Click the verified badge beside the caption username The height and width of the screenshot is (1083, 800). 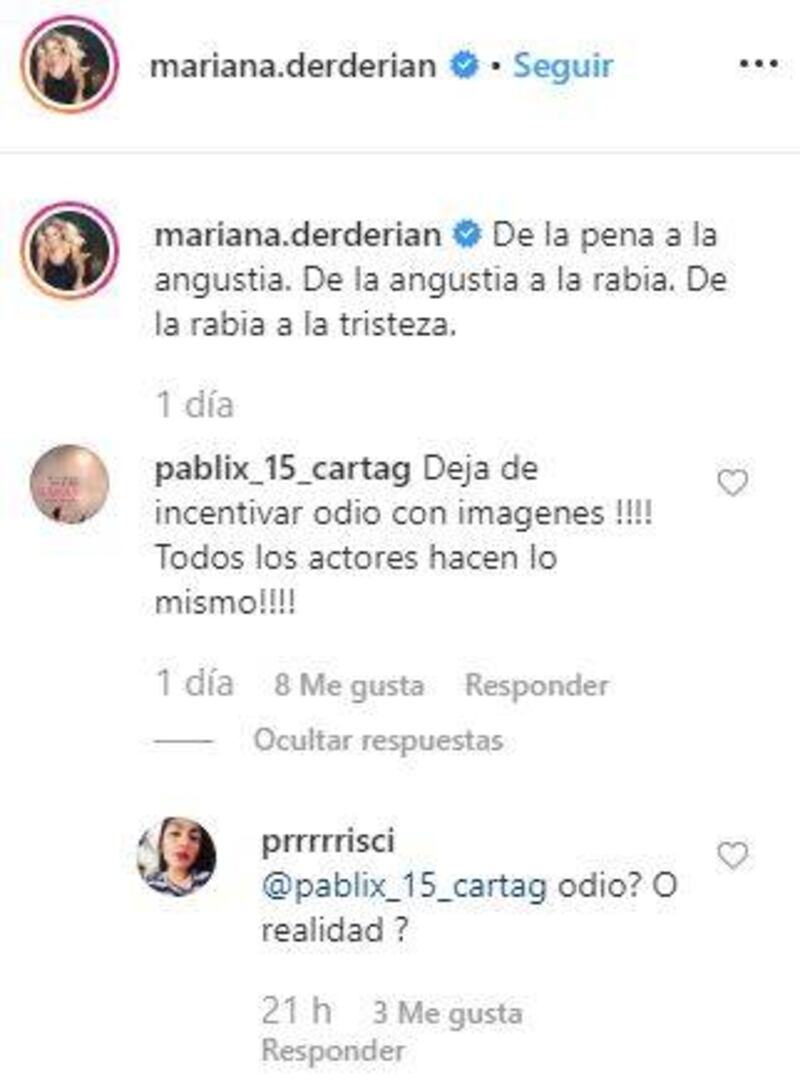(x=467, y=236)
